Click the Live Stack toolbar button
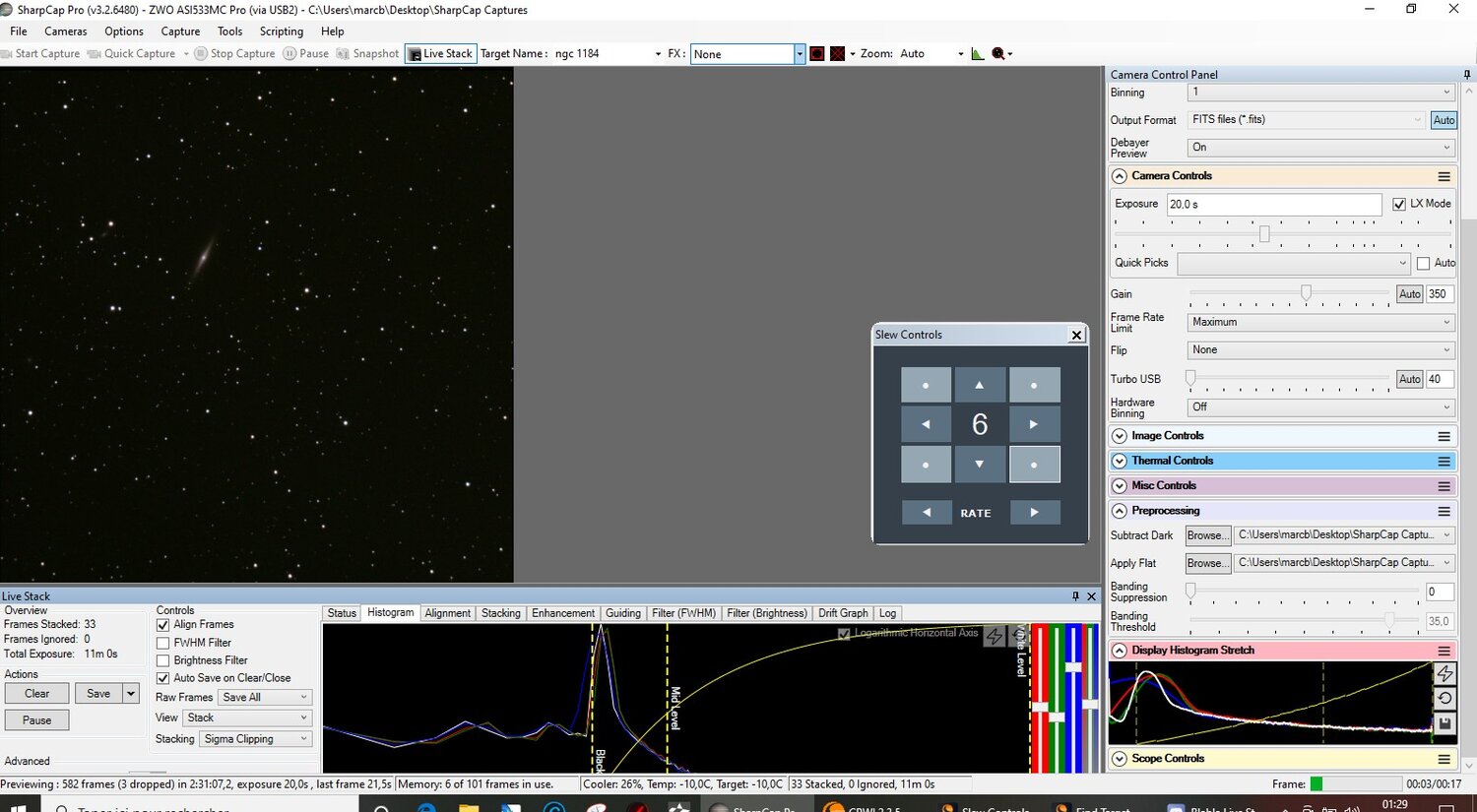This screenshot has width=1477, height=812. click(x=441, y=53)
